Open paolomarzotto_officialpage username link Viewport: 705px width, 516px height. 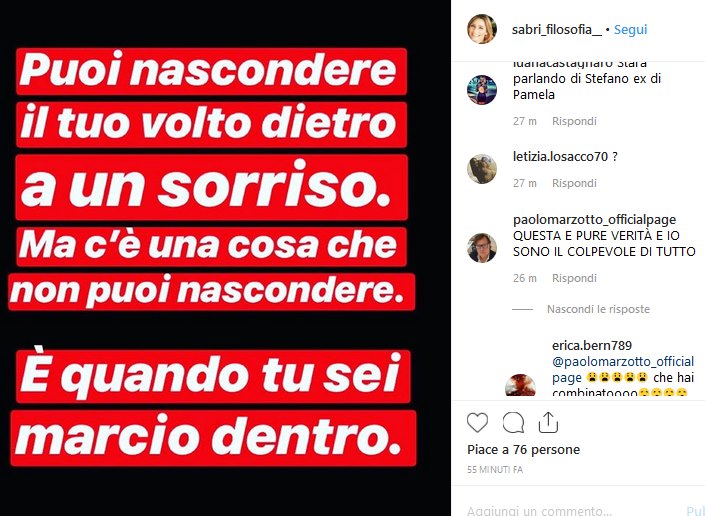tap(594, 220)
